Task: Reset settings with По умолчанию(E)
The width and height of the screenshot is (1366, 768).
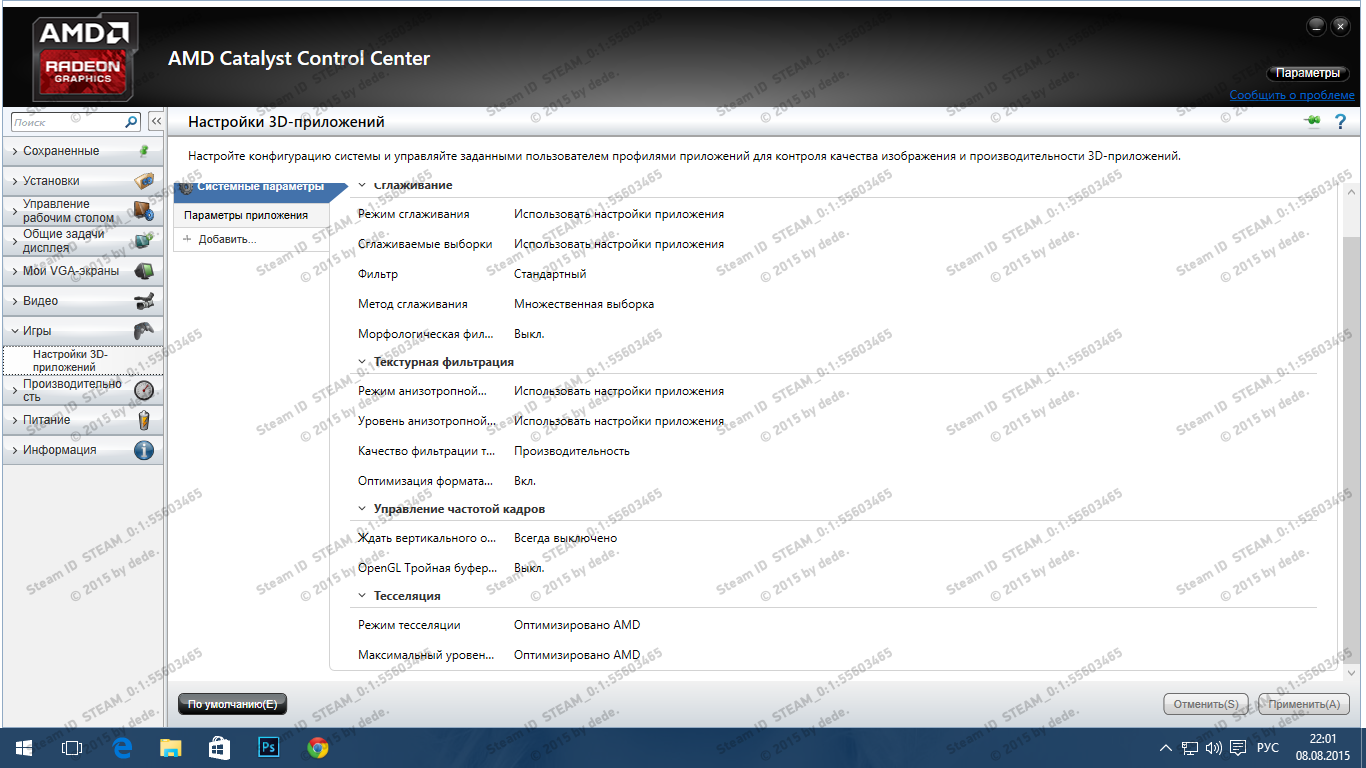Action: (232, 704)
